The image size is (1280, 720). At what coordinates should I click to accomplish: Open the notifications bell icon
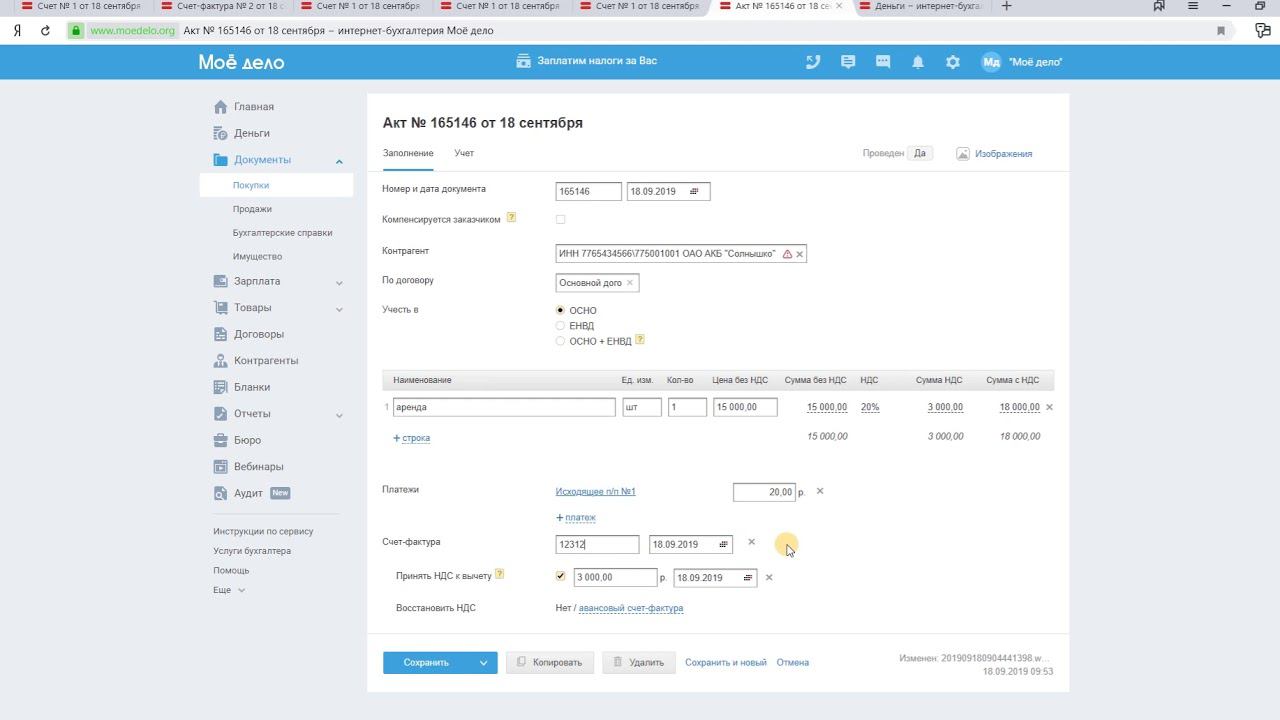(x=918, y=62)
